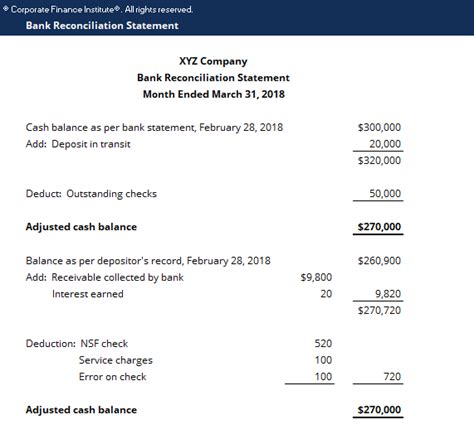Select the Interest earned label
This screenshot has height=434, width=474.
point(88,294)
